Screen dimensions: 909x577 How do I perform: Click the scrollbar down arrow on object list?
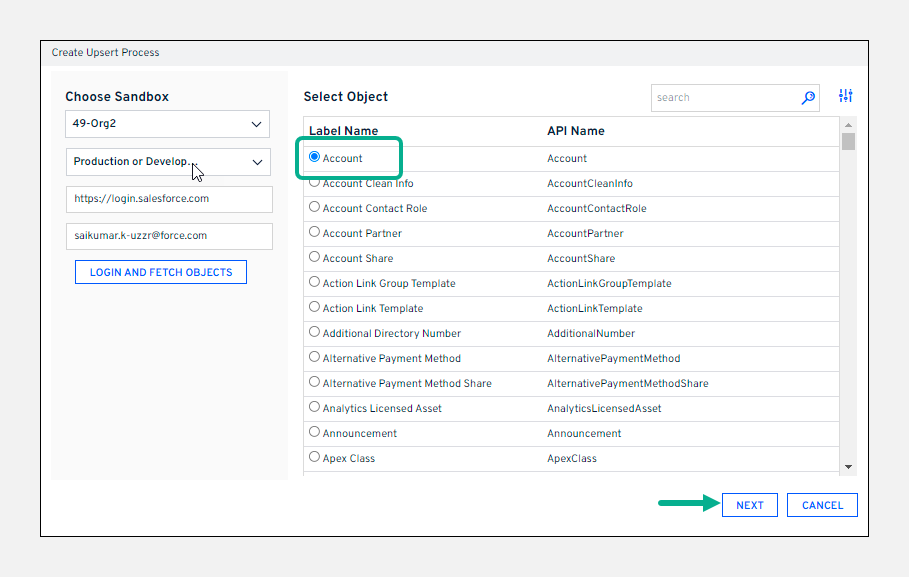point(849,465)
